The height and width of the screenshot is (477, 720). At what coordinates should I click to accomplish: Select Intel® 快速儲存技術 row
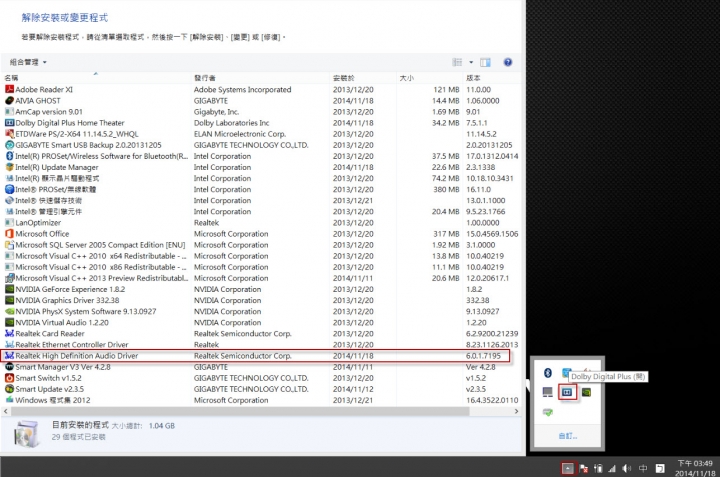coord(262,200)
